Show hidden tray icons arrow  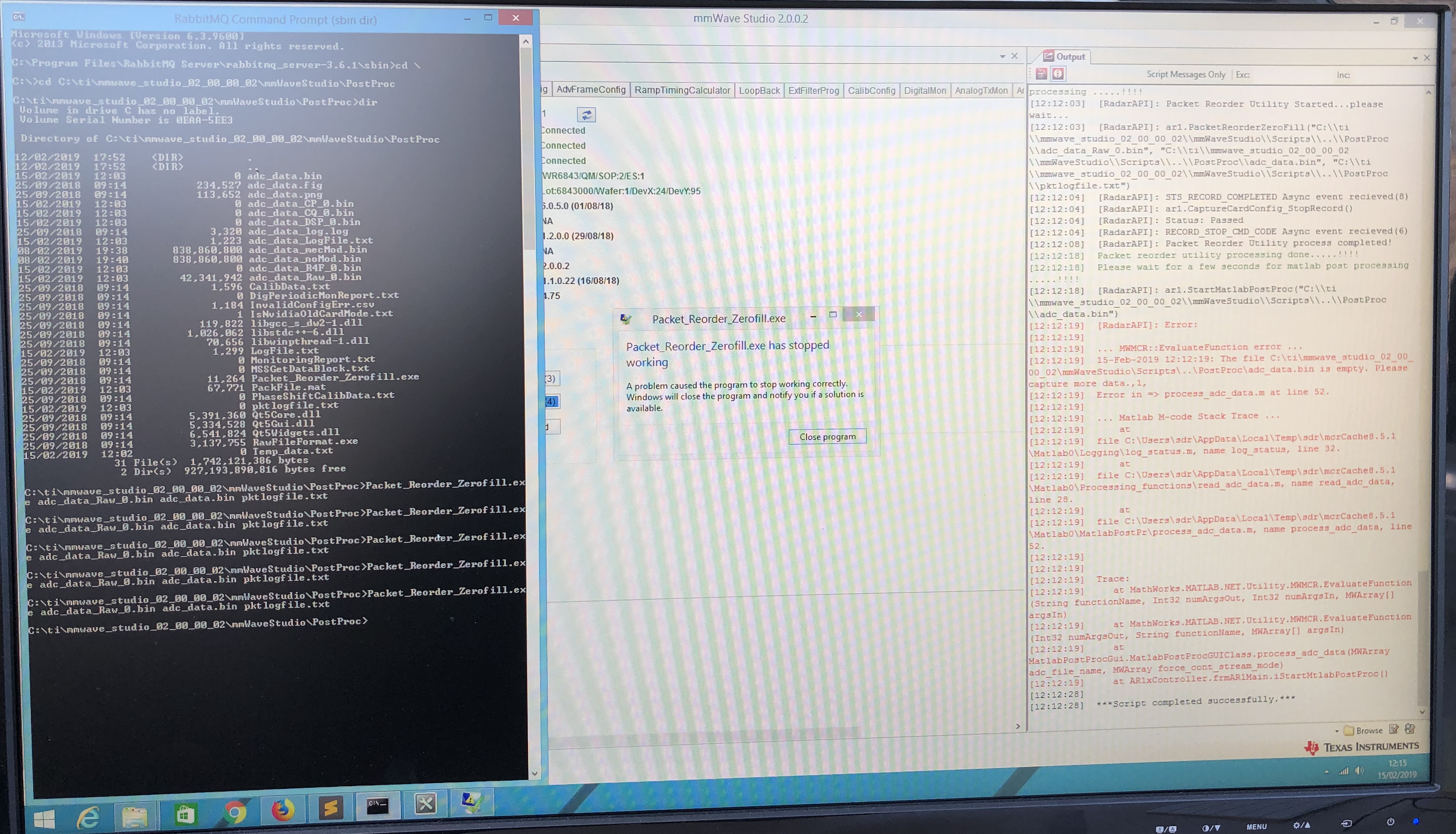coord(1327,772)
